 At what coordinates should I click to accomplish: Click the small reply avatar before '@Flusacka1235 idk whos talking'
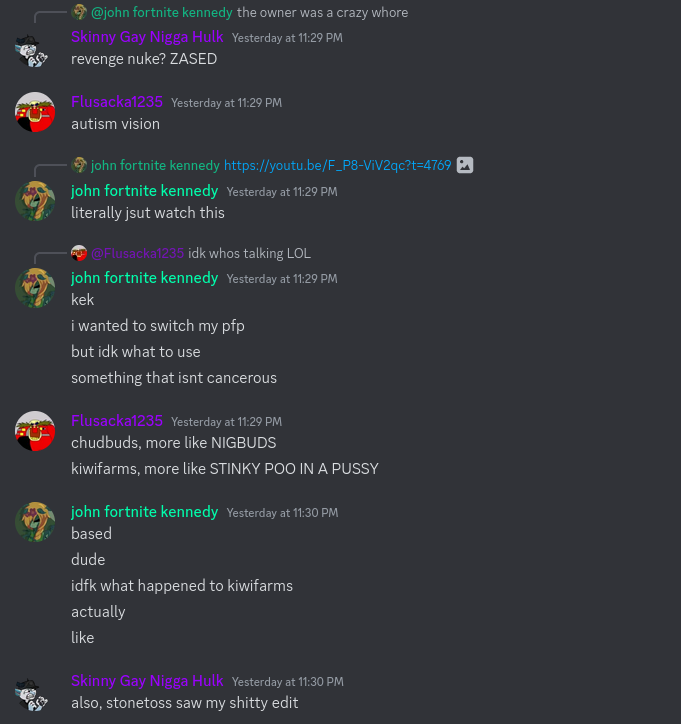[79, 253]
